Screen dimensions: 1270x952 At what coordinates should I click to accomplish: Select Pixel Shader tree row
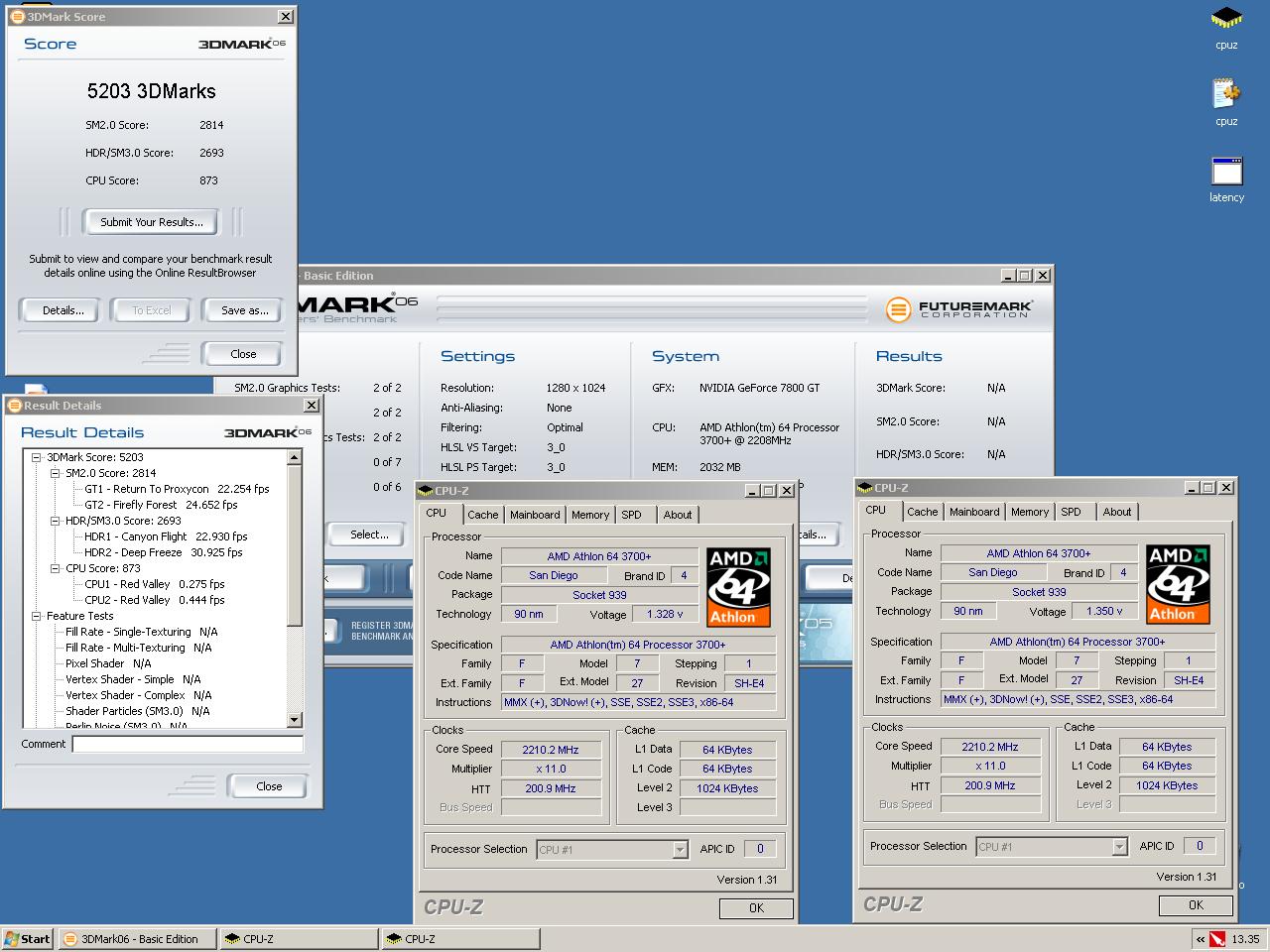pyautogui.click(x=108, y=663)
